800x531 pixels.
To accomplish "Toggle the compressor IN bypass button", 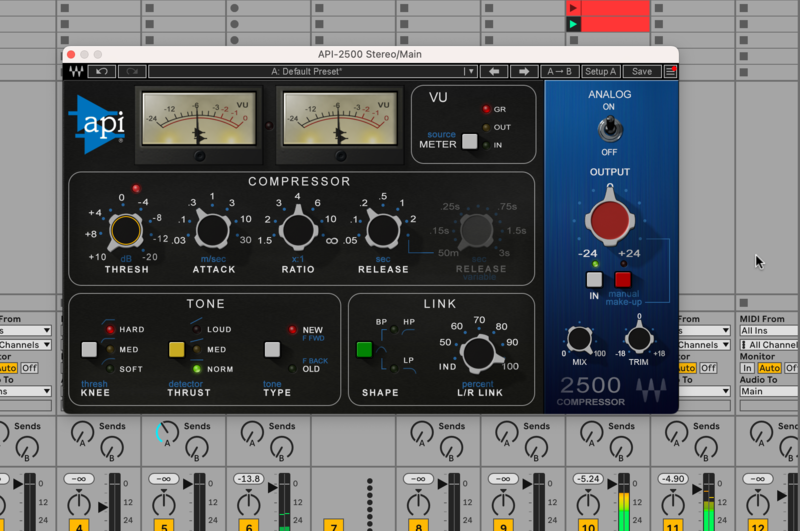I will [x=595, y=280].
